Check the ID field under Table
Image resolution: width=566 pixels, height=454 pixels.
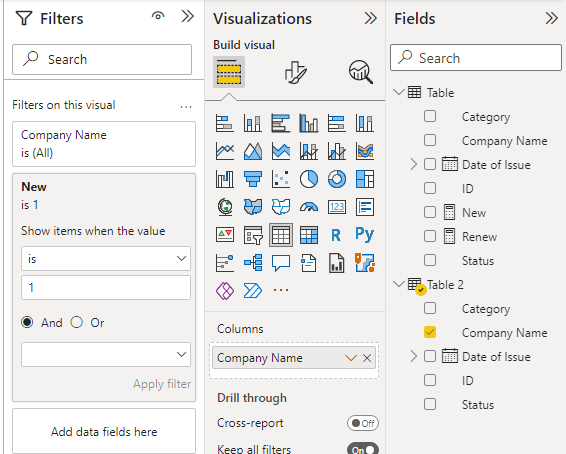430,188
